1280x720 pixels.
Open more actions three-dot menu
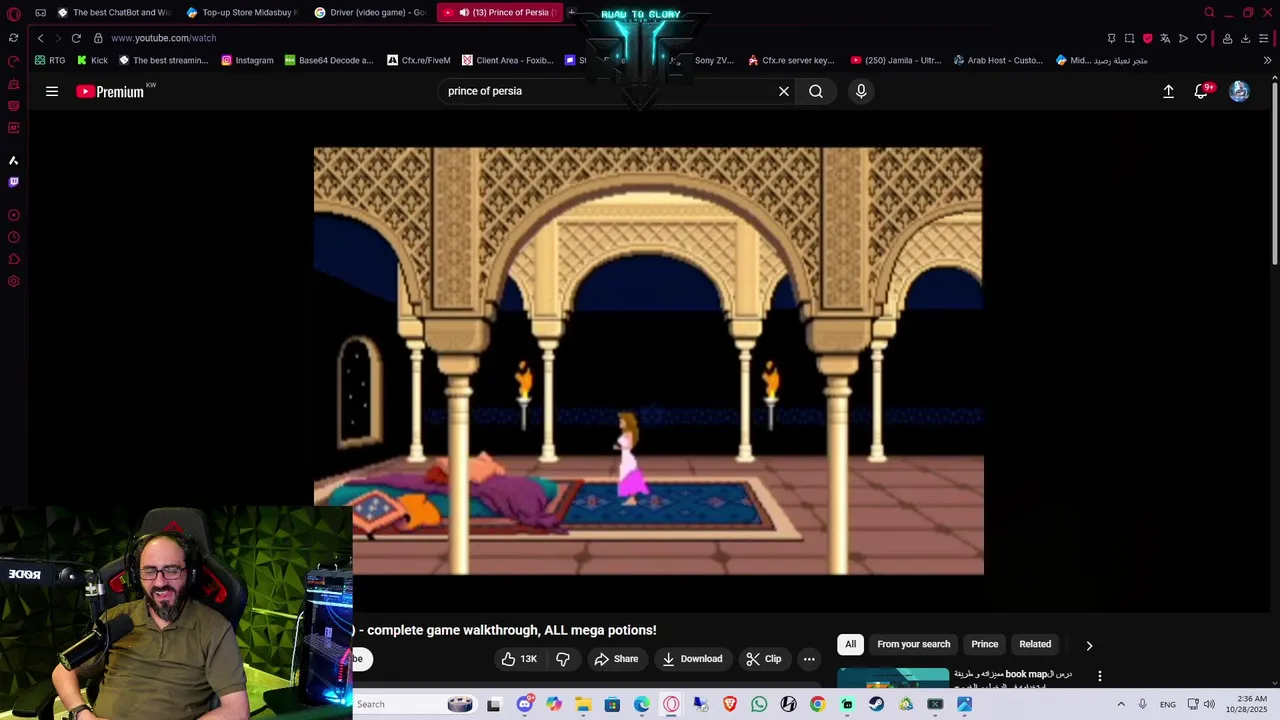click(809, 659)
